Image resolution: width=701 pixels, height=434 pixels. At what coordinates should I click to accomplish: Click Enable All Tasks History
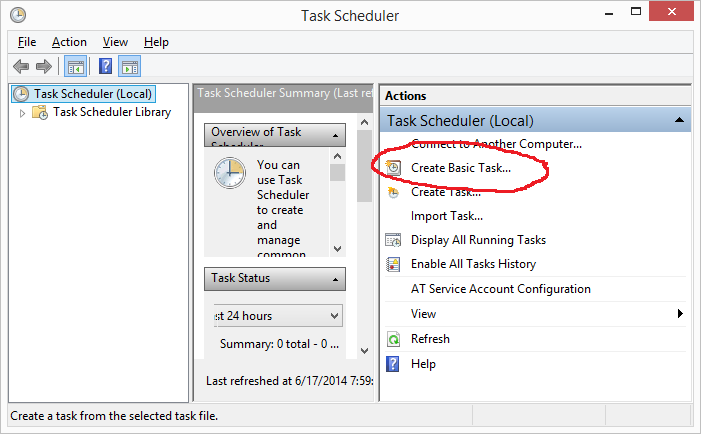tap(473, 264)
